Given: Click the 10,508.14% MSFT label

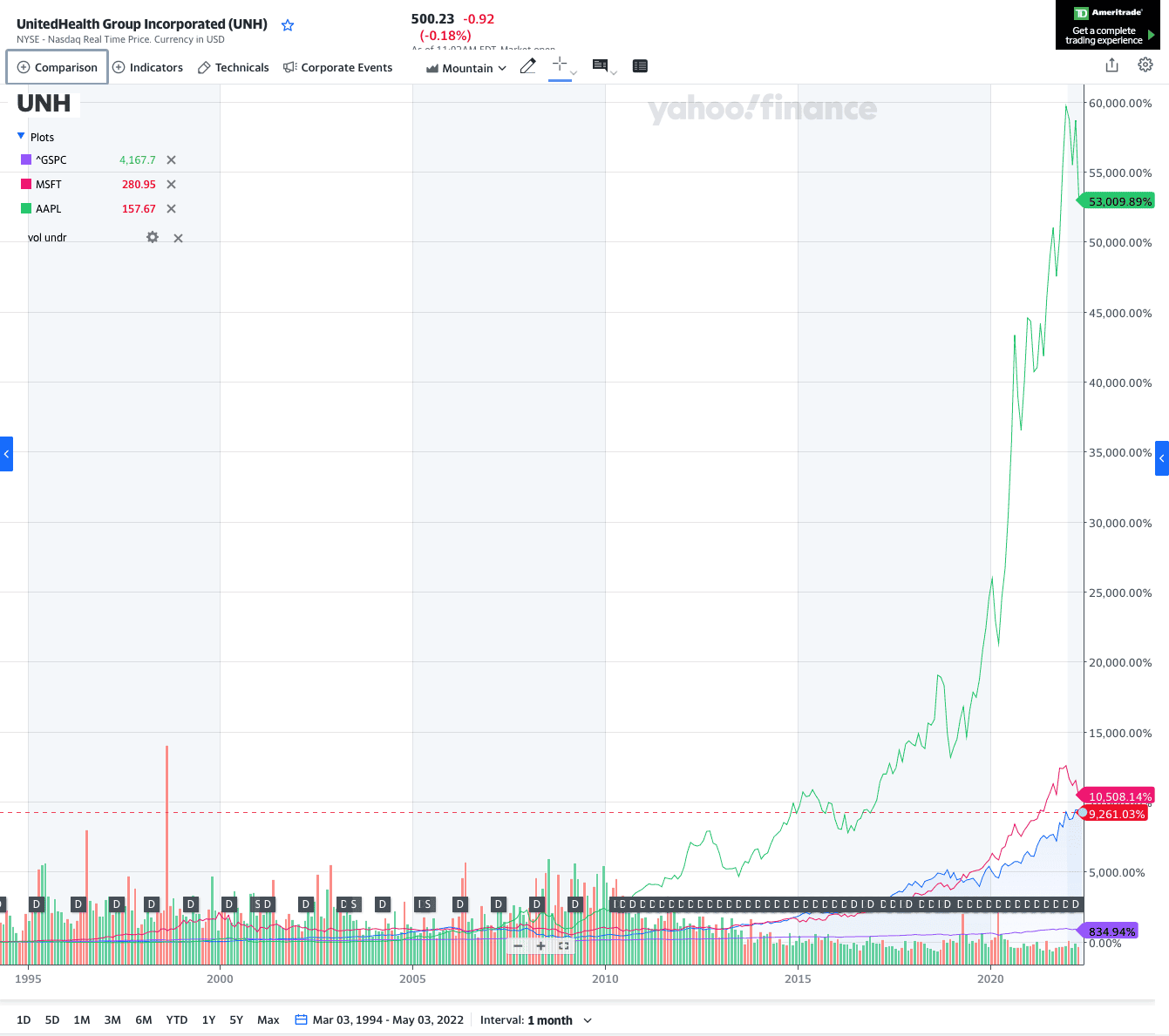Looking at the screenshot, I should [1116, 796].
